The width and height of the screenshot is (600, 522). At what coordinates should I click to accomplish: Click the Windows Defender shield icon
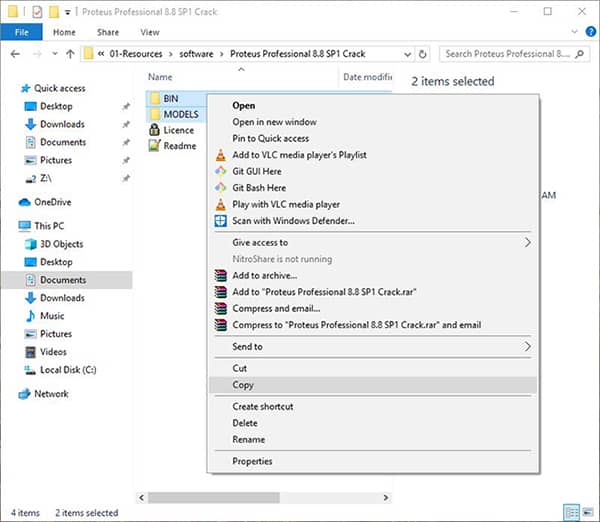point(221,221)
